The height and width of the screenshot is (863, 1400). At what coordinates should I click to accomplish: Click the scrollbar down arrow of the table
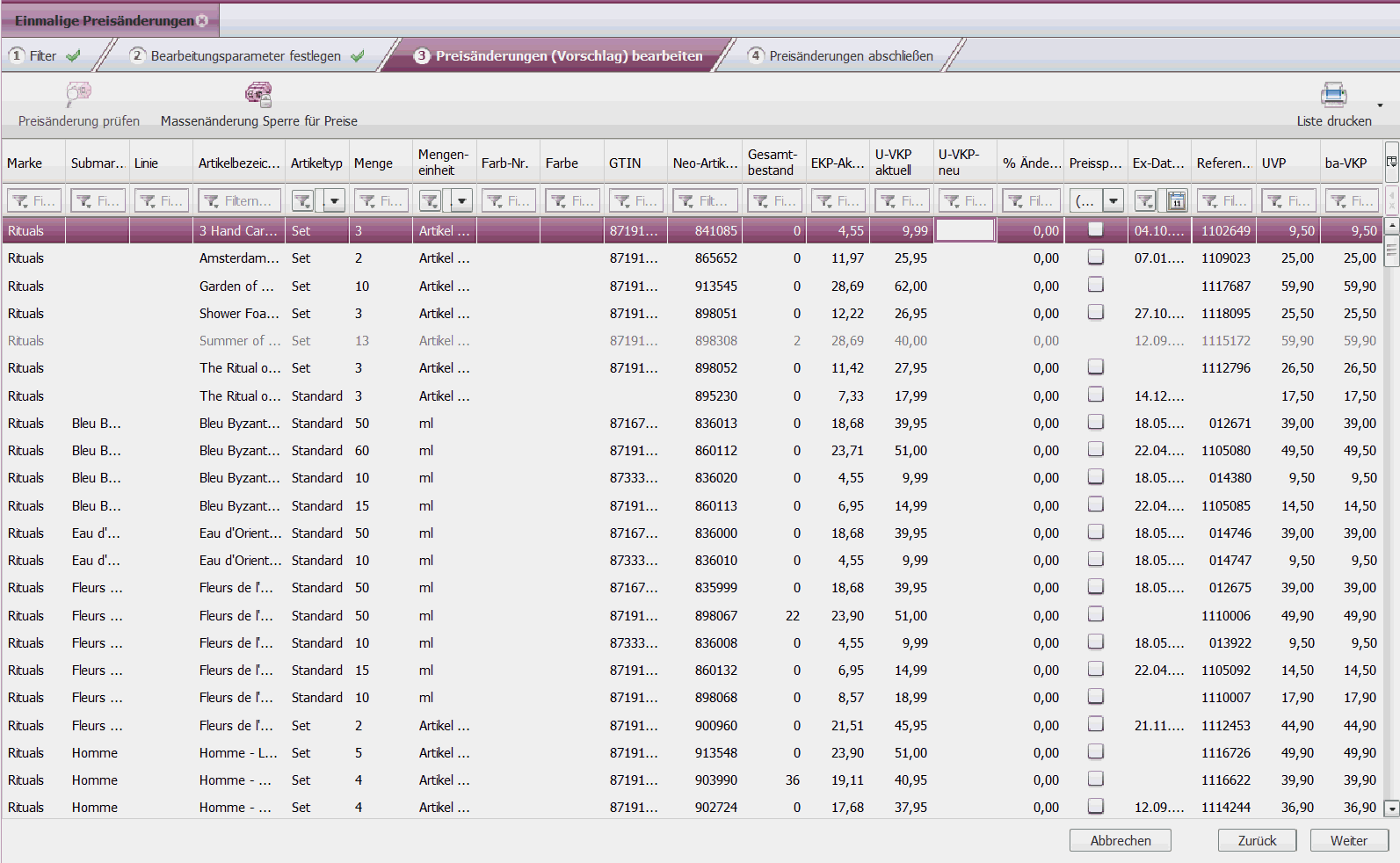[x=1391, y=809]
